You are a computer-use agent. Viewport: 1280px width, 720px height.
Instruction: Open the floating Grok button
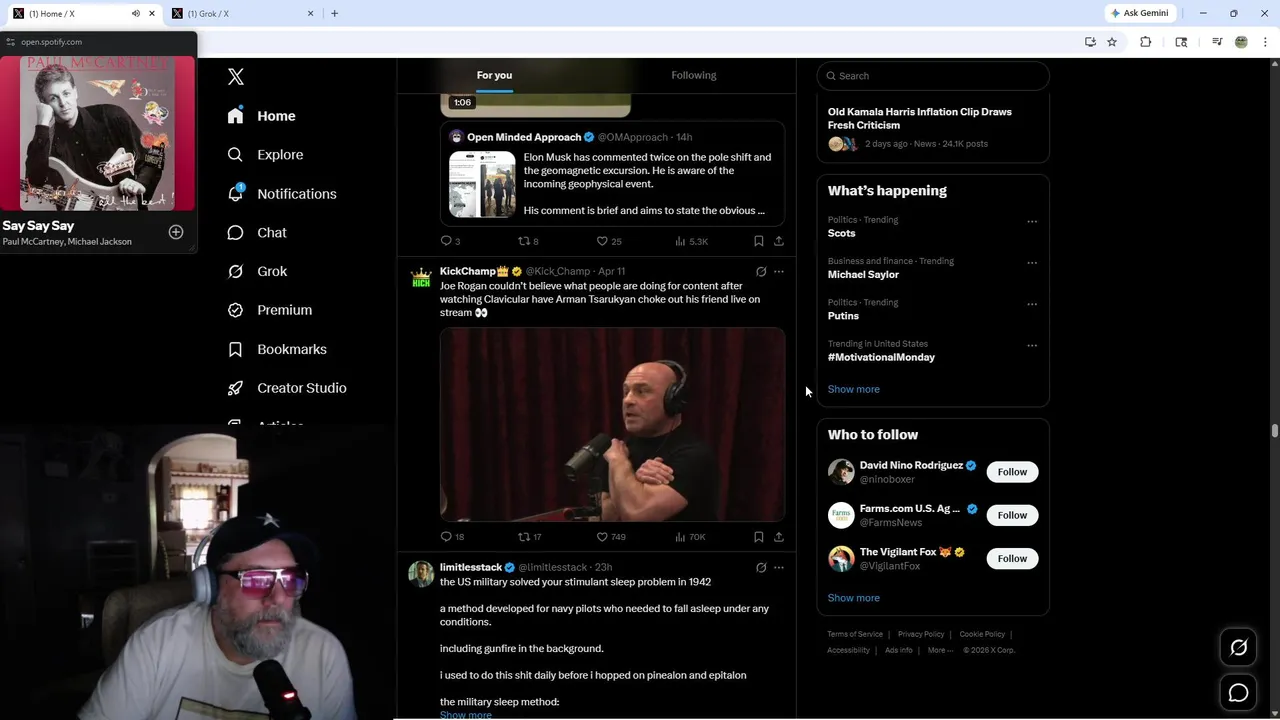[x=1238, y=648]
